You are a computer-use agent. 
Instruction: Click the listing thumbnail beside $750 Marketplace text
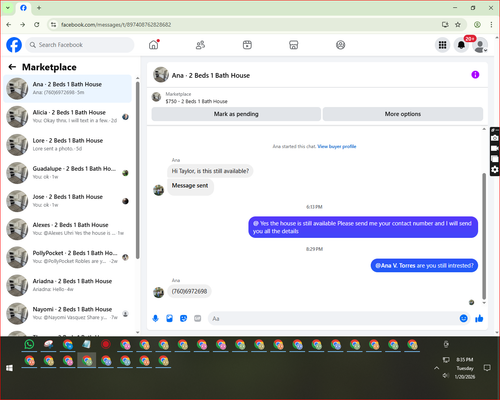[156, 97]
